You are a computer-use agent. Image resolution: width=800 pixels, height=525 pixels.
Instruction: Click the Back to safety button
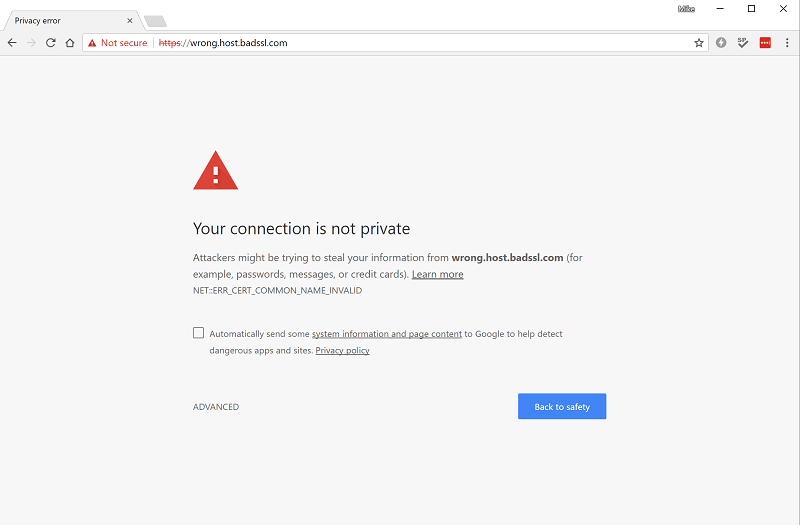(562, 407)
